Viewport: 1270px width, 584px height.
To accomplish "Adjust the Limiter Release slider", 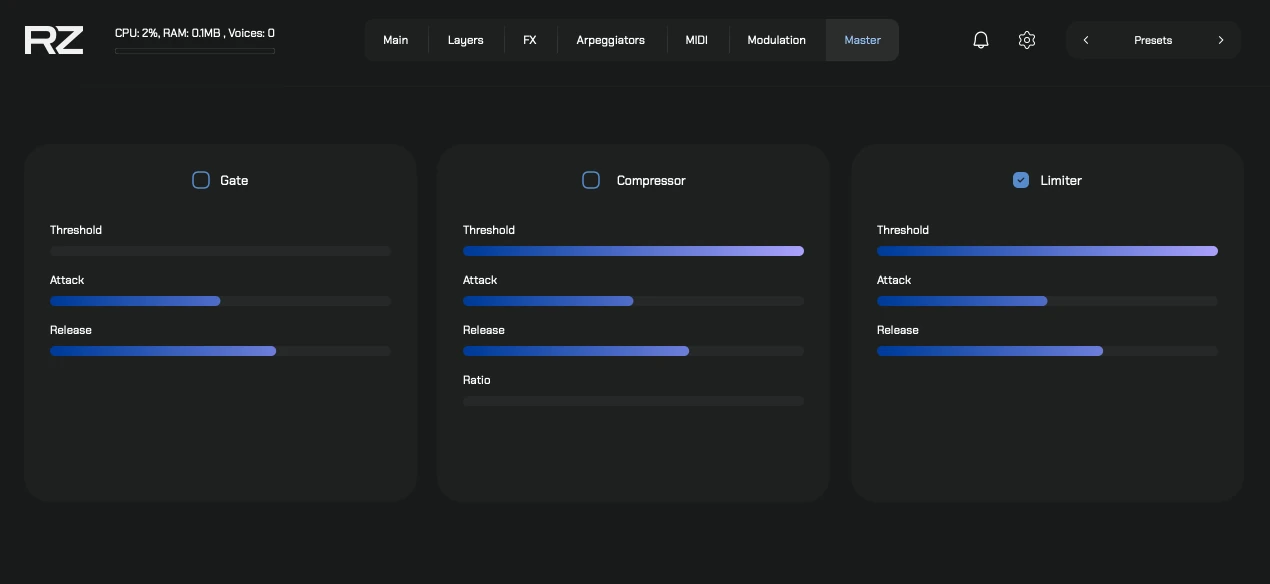I will (x=1047, y=351).
